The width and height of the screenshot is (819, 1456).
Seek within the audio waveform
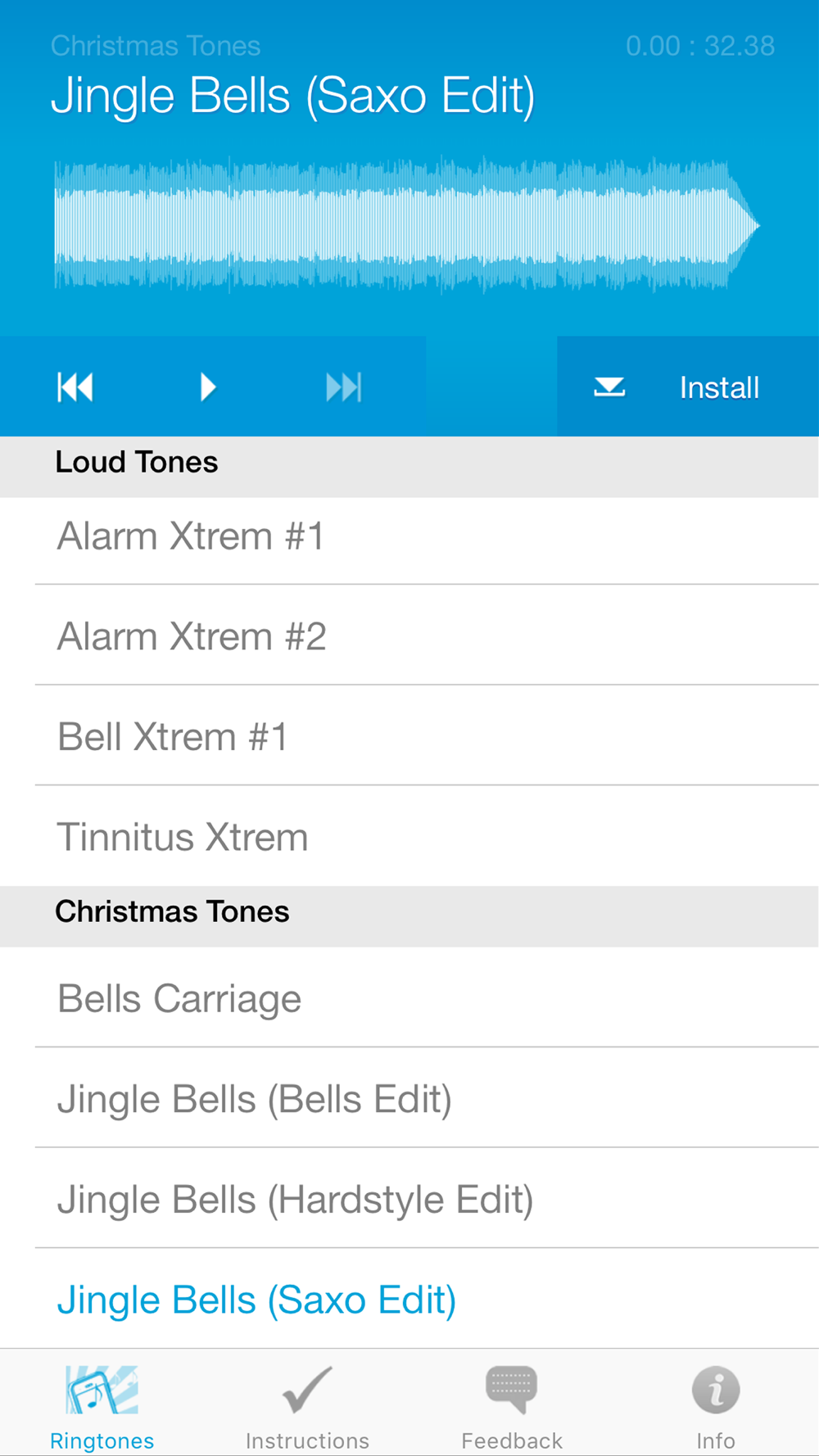[x=405, y=225]
